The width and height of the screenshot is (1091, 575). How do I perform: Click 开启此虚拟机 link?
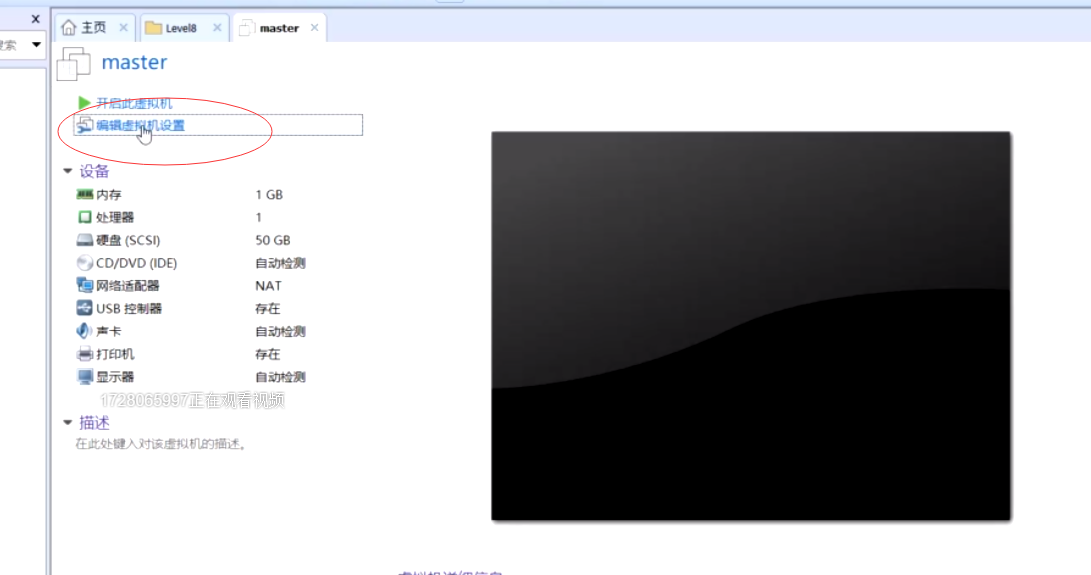pyautogui.click(x=134, y=103)
